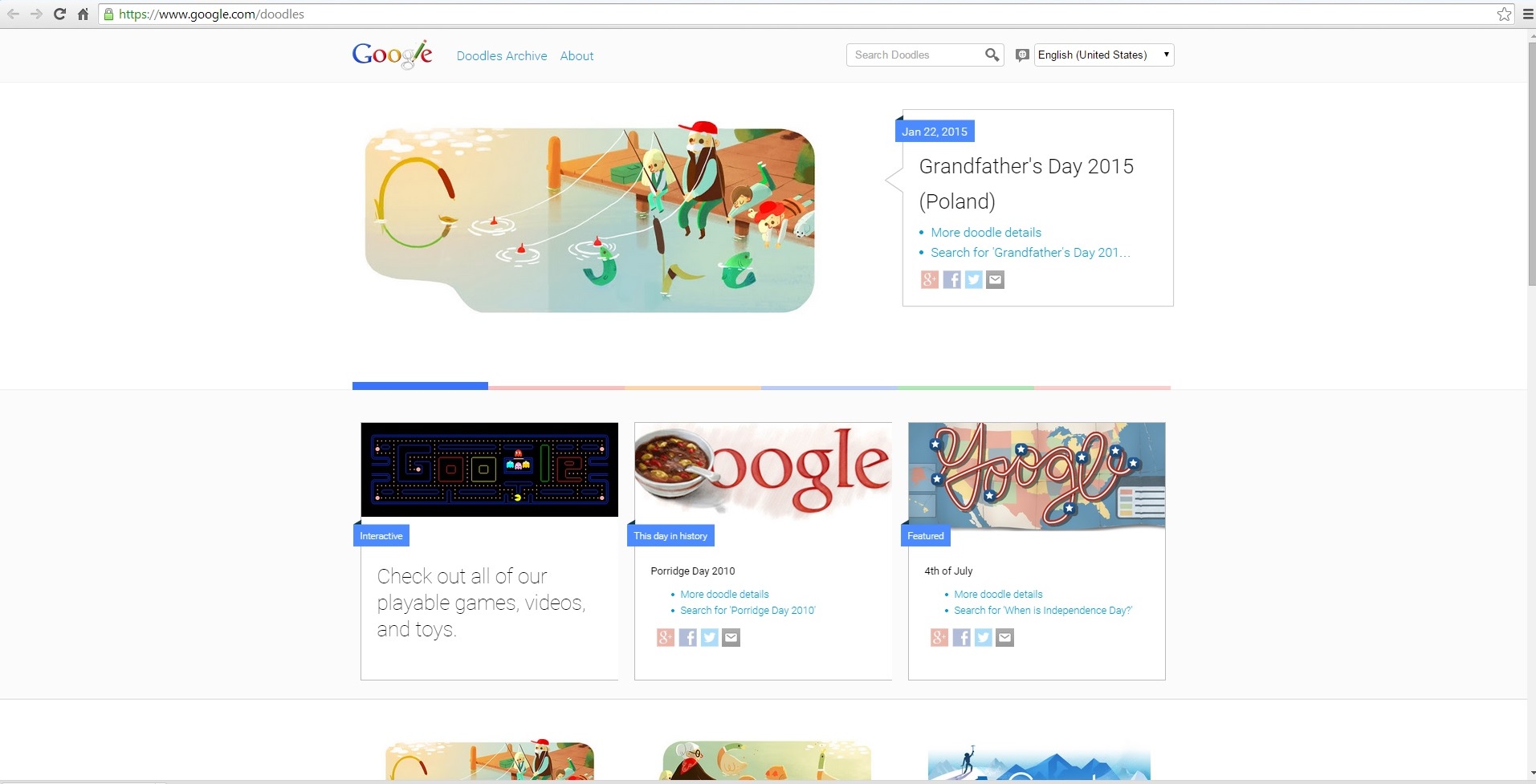Open the Doodles Archive tab
Screen dimensions: 1536x784
coord(502,55)
